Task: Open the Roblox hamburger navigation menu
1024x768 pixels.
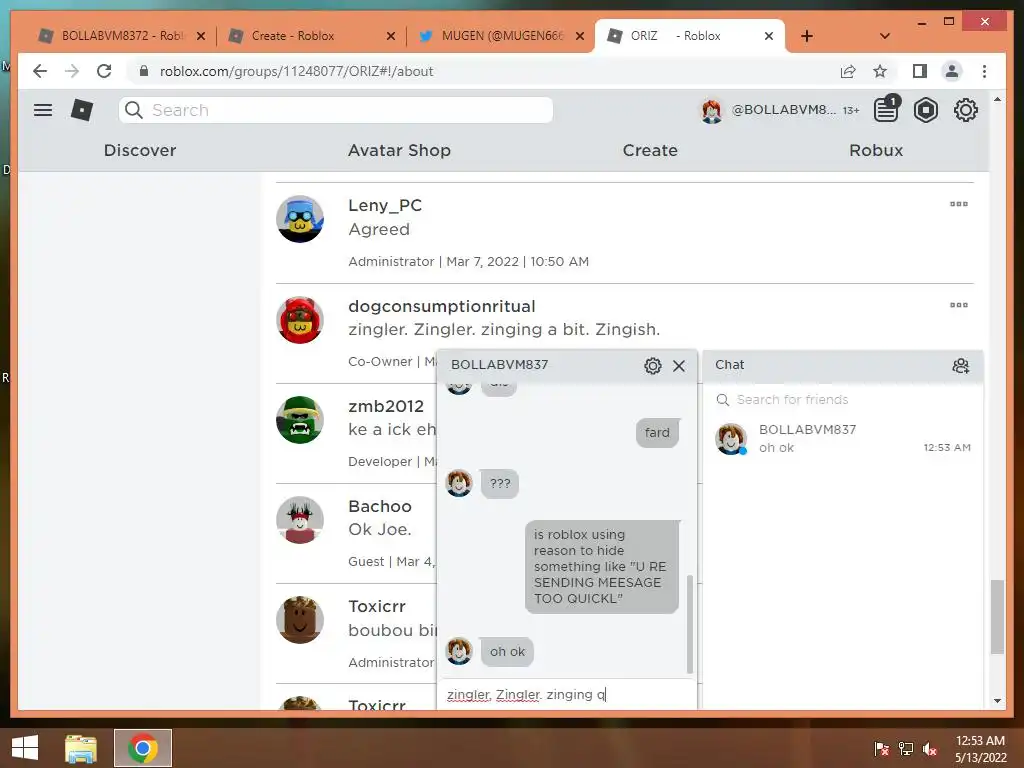Action: [x=43, y=110]
